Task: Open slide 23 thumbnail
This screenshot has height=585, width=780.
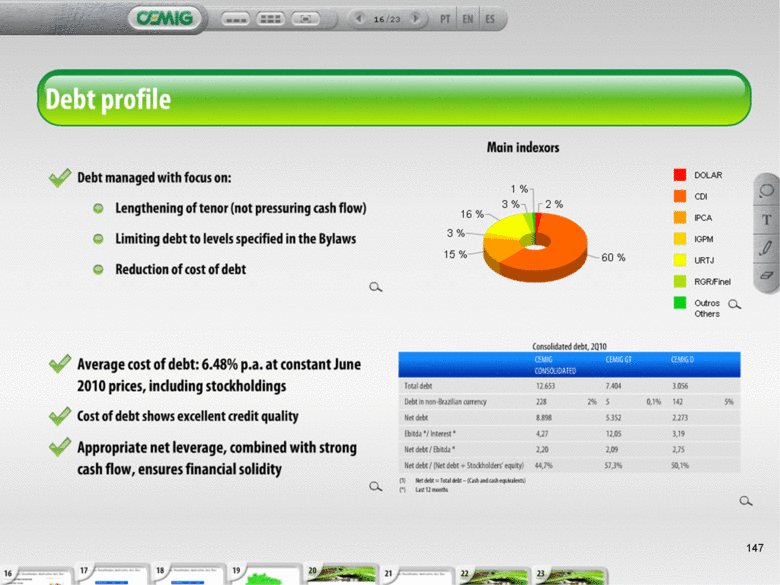Action: point(569,576)
